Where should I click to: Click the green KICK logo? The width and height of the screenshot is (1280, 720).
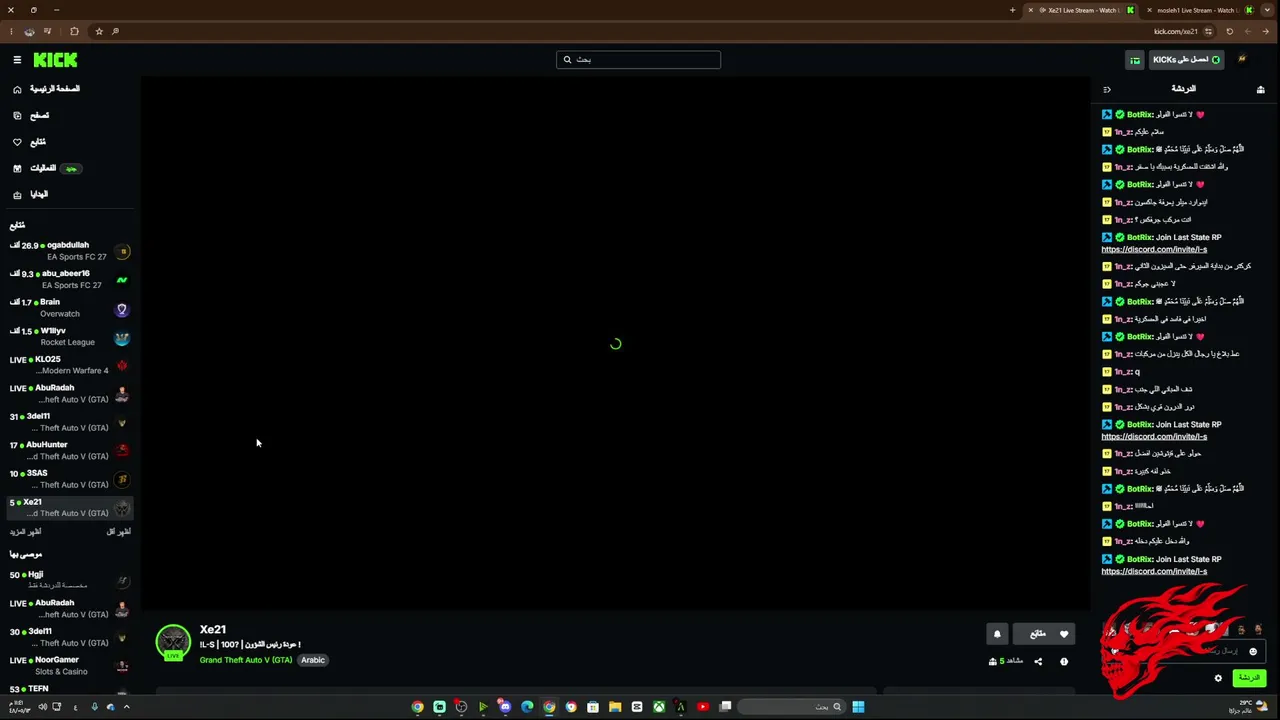pyautogui.click(x=55, y=60)
